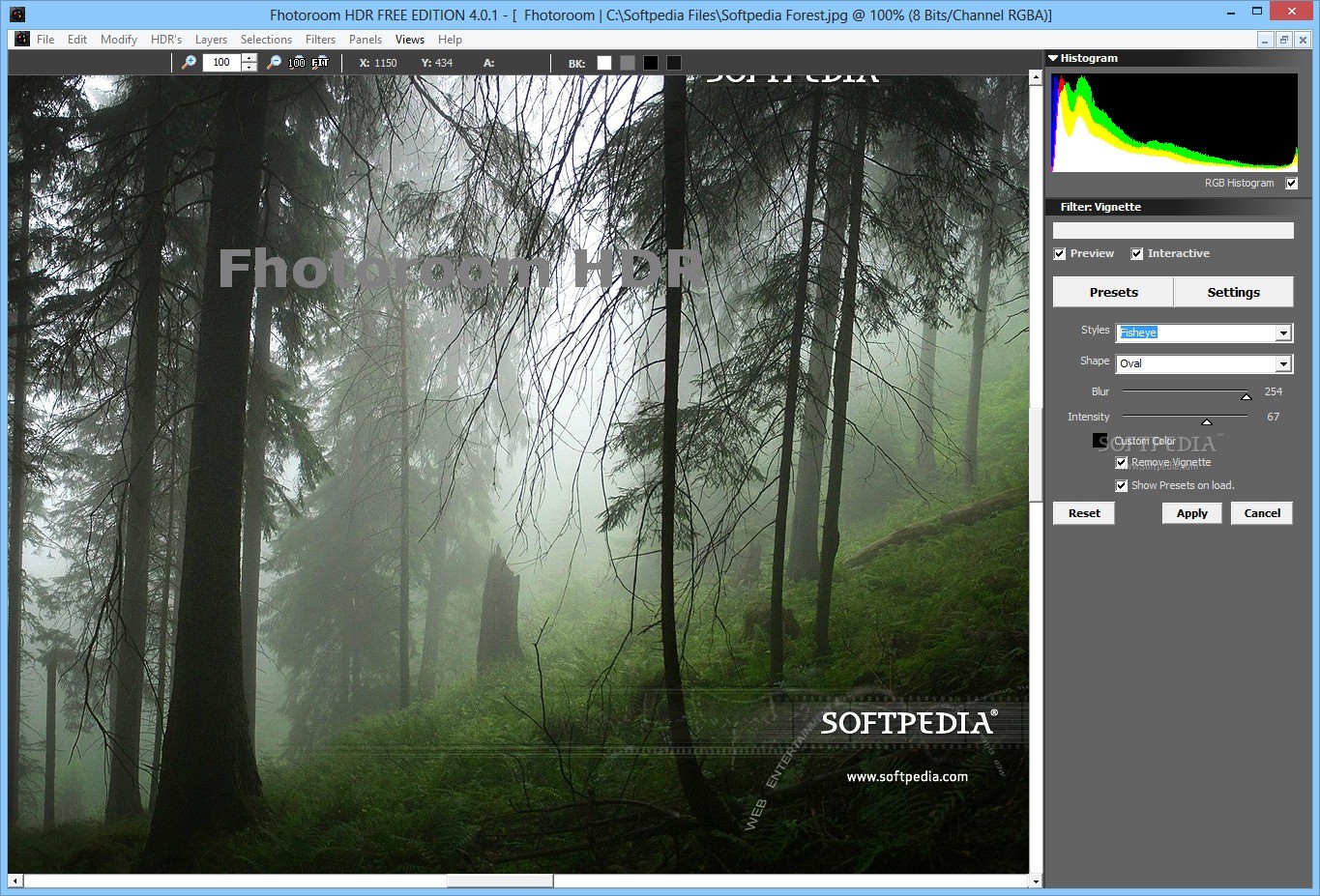Click the zoom value stepper down arrow

(249, 67)
